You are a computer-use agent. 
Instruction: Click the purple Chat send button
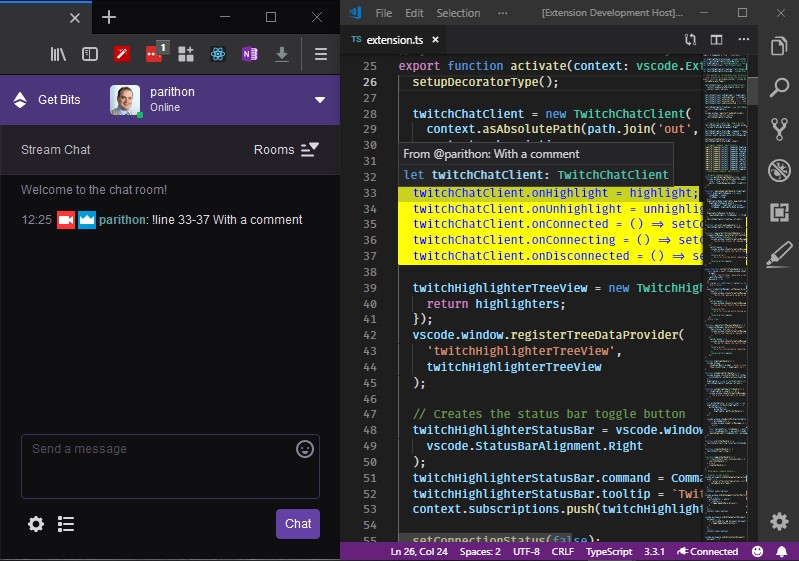(298, 524)
